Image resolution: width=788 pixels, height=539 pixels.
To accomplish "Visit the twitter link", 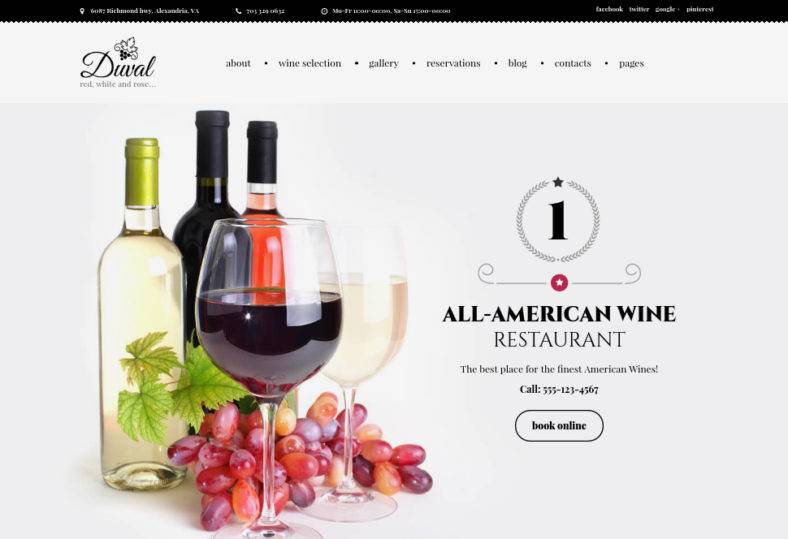I will pyautogui.click(x=639, y=9).
